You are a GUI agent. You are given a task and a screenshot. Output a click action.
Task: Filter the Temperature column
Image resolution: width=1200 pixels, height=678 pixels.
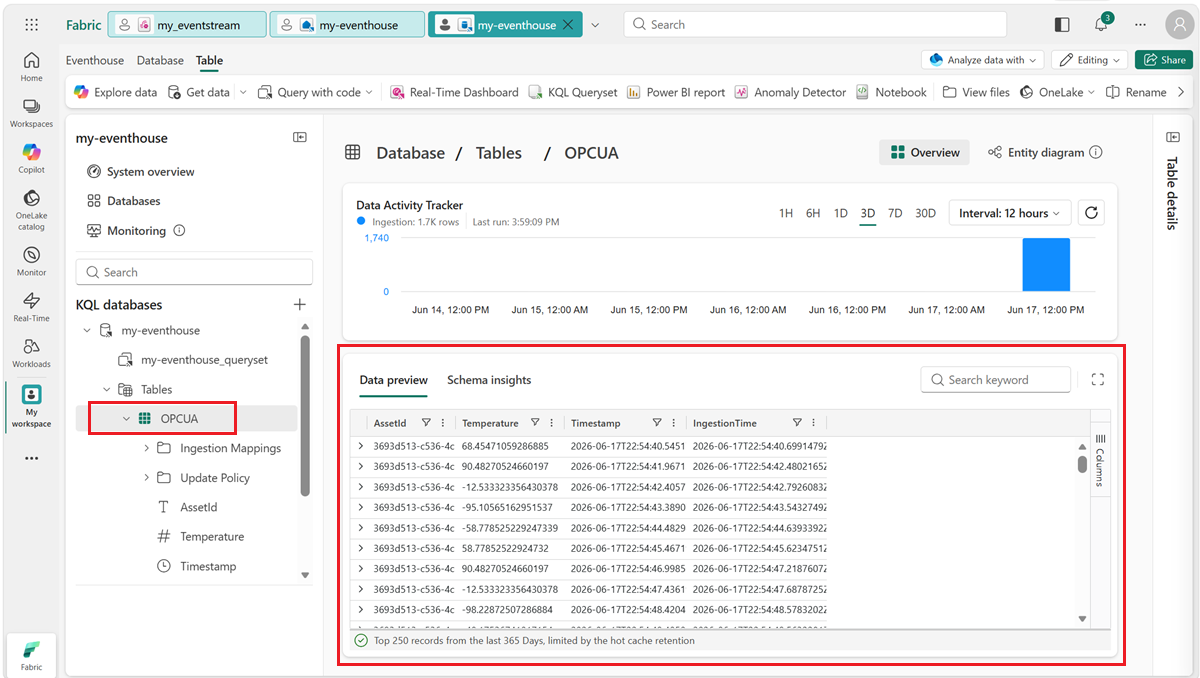(x=535, y=423)
